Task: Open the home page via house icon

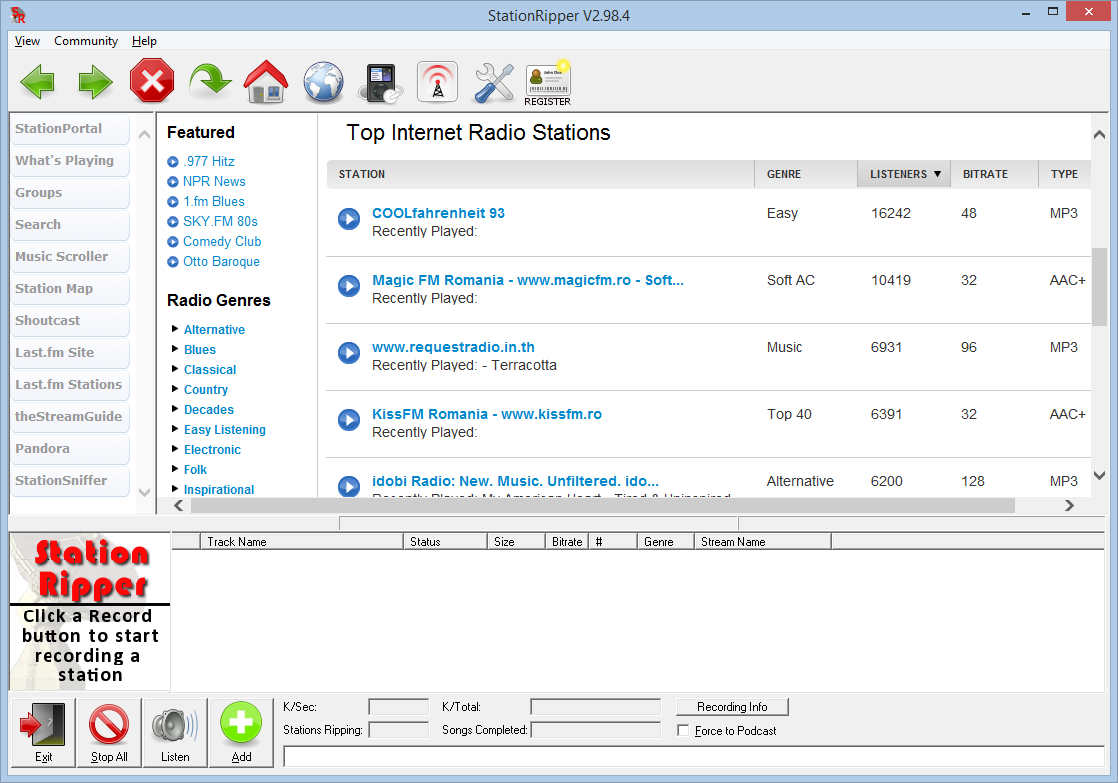Action: (x=266, y=81)
